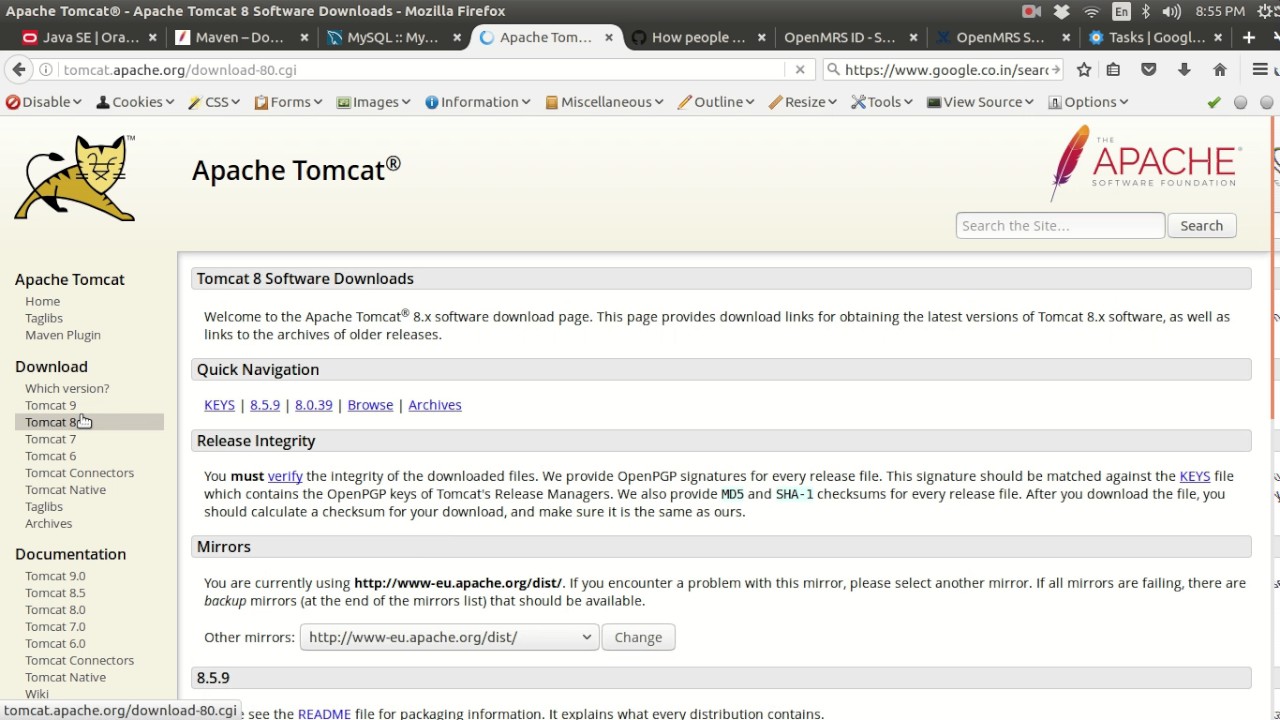
Task: Click the Change mirror button
Action: coord(638,637)
